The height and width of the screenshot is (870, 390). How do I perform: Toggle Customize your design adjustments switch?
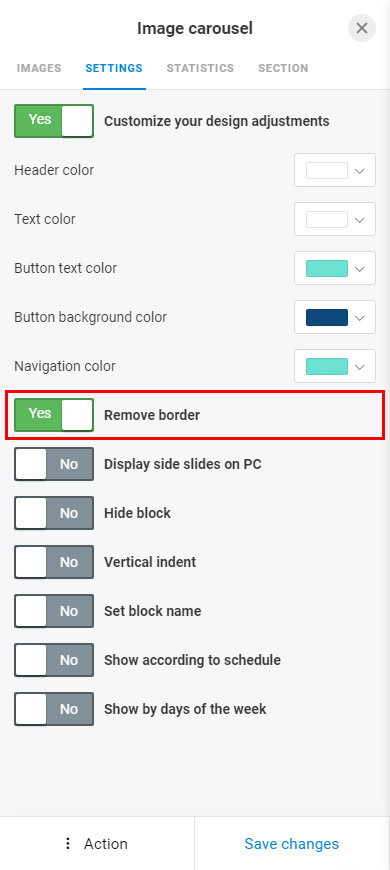click(x=54, y=121)
